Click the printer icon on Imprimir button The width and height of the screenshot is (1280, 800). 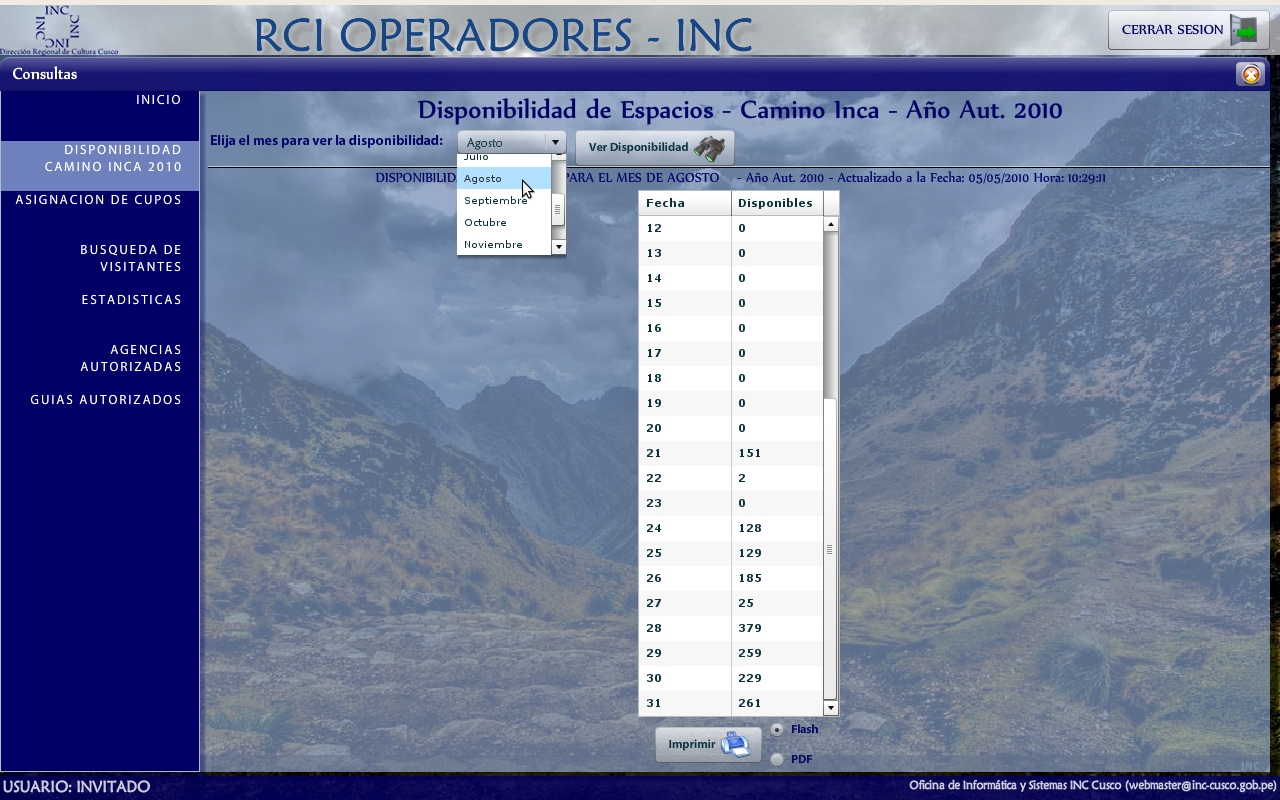click(x=735, y=745)
